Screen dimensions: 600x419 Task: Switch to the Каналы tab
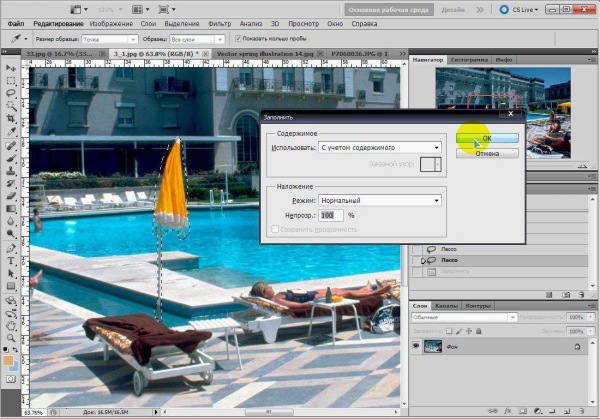tap(447, 305)
